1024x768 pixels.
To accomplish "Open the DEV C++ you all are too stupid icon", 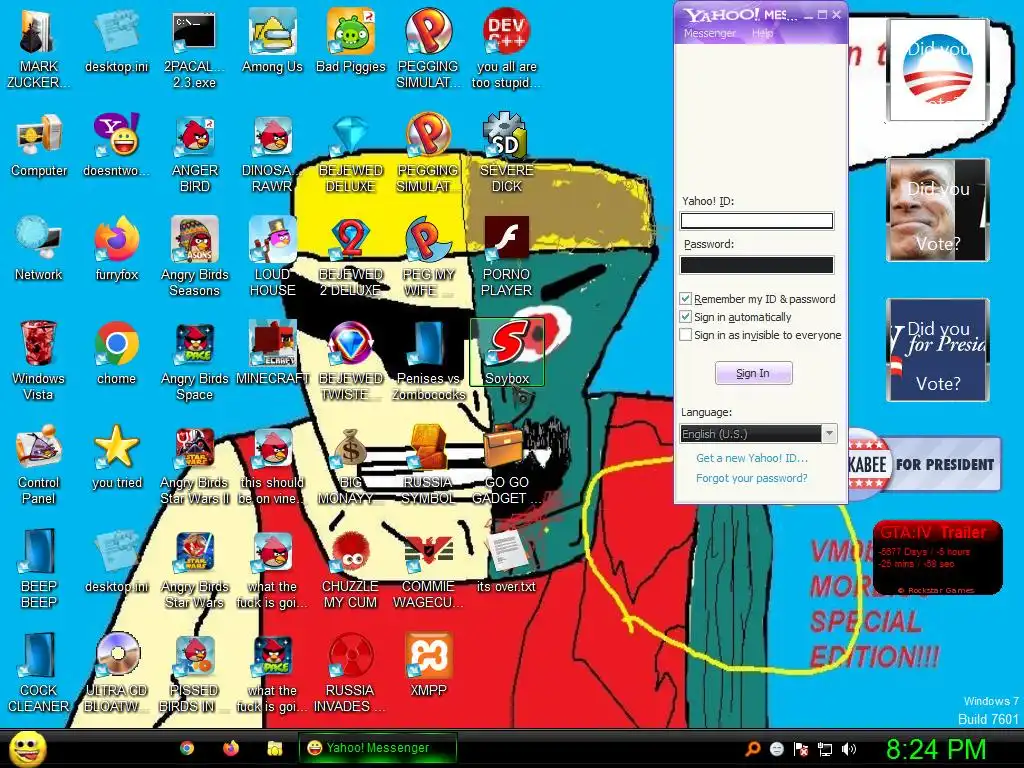I will (507, 49).
